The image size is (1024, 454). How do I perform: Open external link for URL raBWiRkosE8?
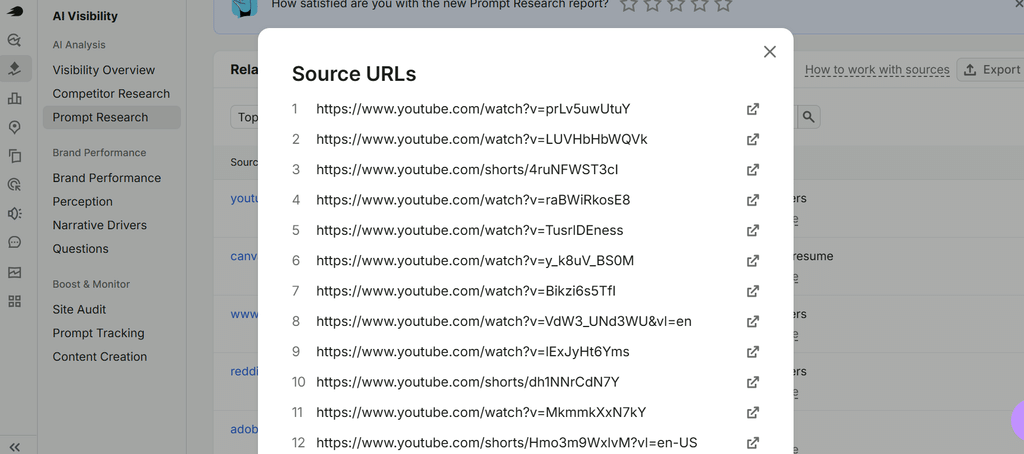[752, 200]
